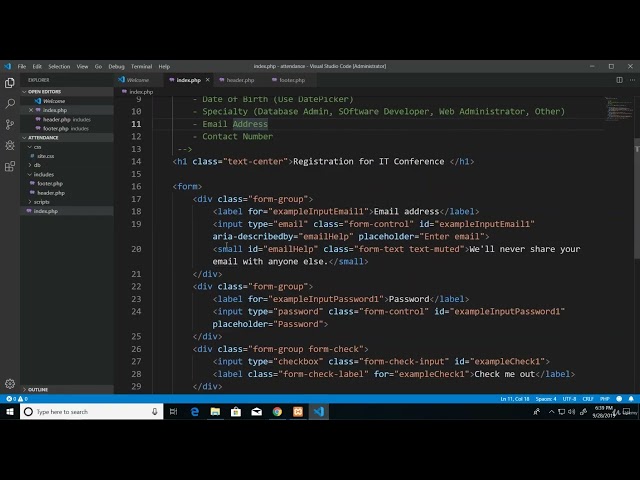640x480 pixels.
Task: Open XAMPP from the taskbar
Action: (298, 412)
